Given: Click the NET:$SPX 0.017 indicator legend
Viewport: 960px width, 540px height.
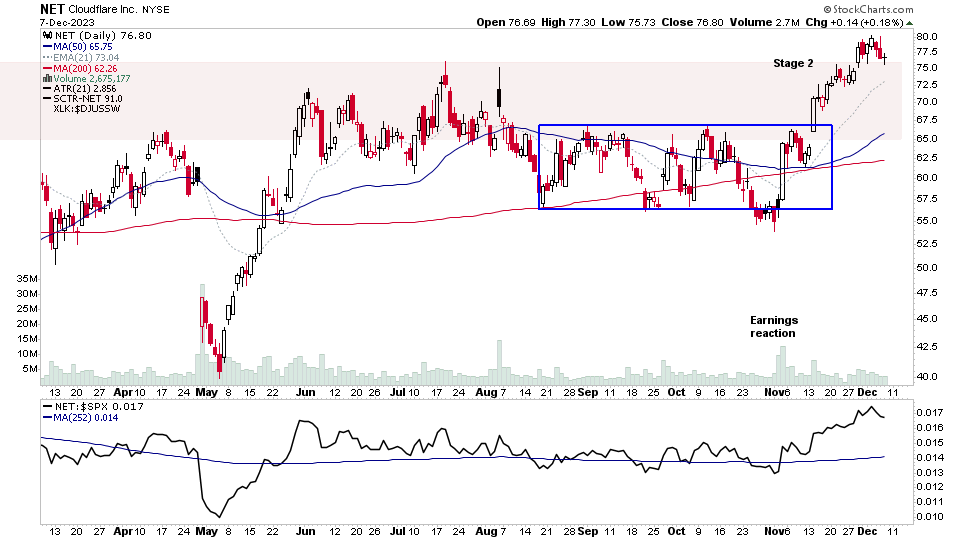Looking at the screenshot, I should coord(99,407).
